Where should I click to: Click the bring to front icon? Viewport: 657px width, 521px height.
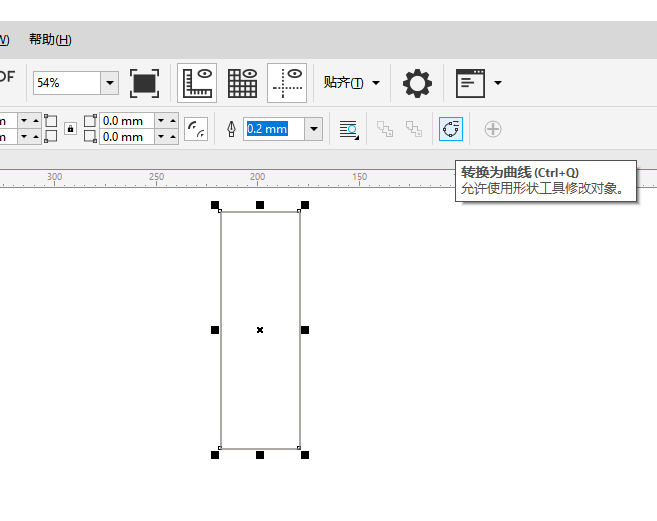tap(385, 129)
